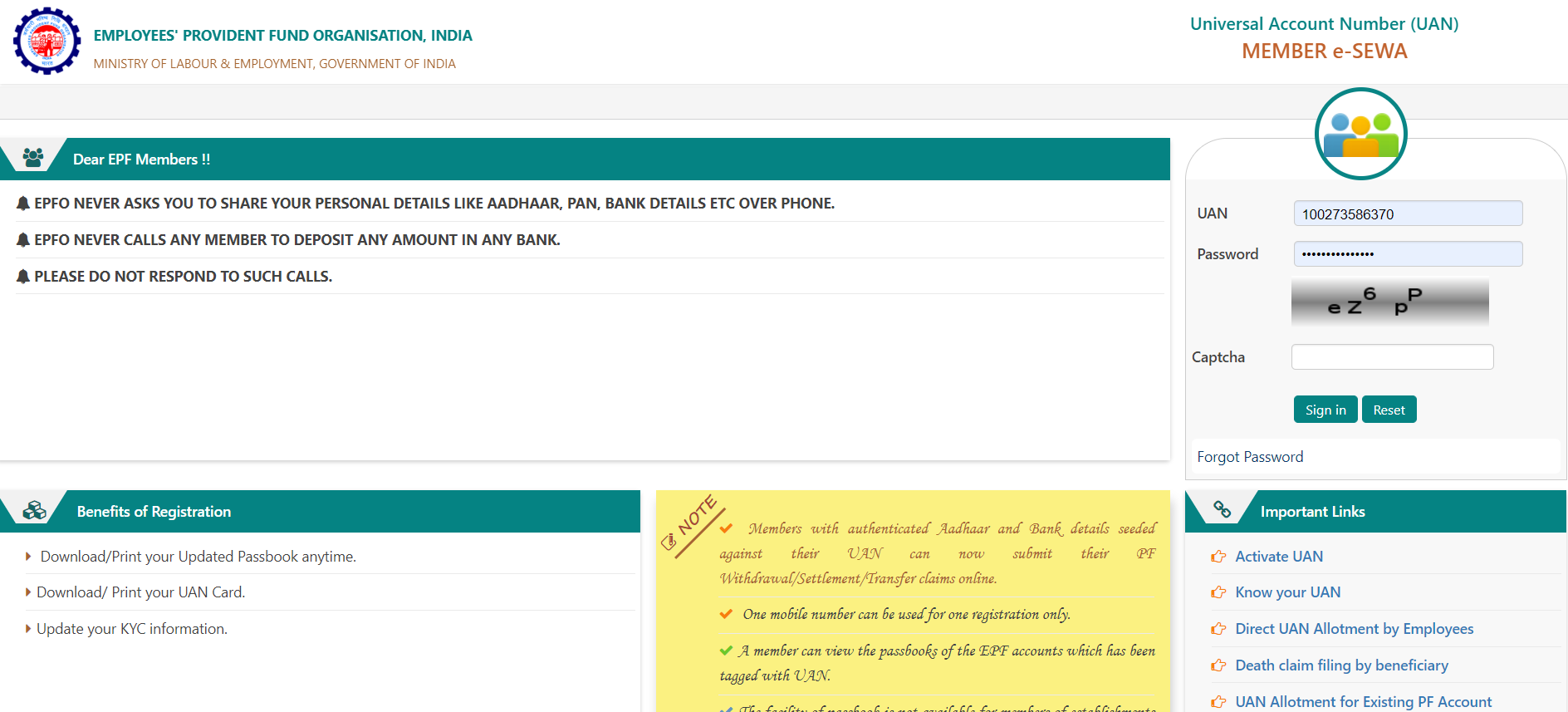Click the Sign in button
Viewport: 1568px width, 712px height.
pos(1325,410)
